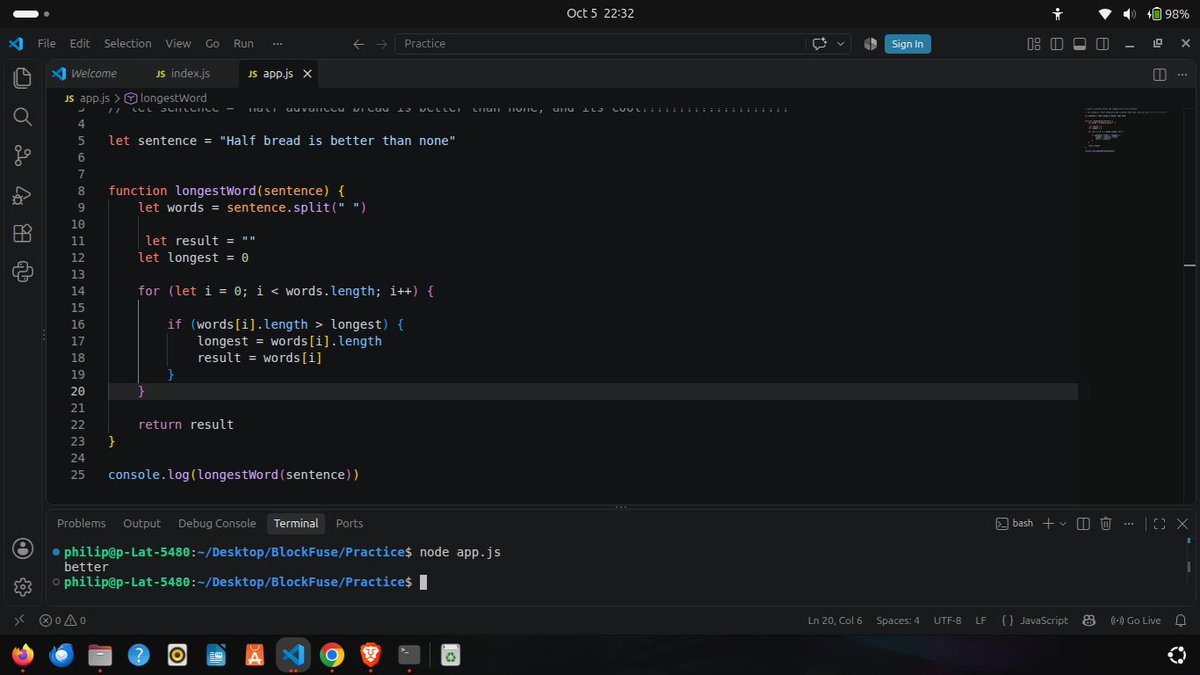Open the Selection menu
This screenshot has width=1200, height=675.
click(x=128, y=44)
